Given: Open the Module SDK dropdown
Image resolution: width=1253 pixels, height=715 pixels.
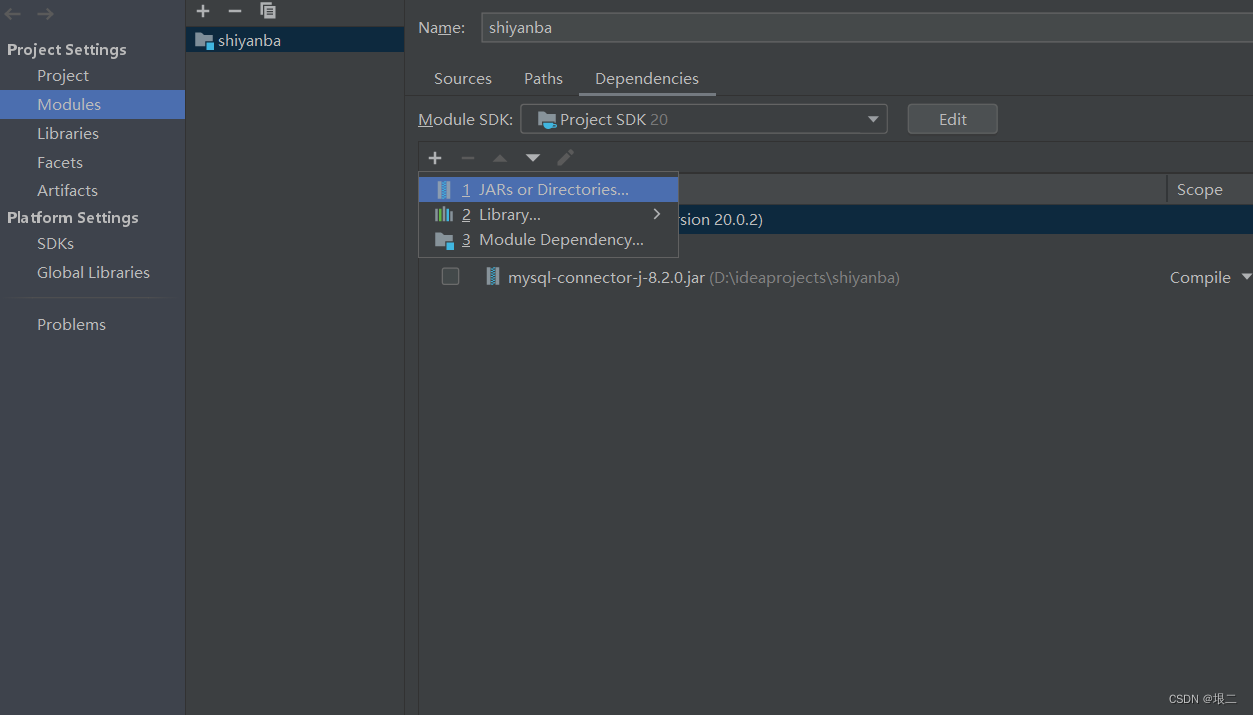Looking at the screenshot, I should coord(872,118).
